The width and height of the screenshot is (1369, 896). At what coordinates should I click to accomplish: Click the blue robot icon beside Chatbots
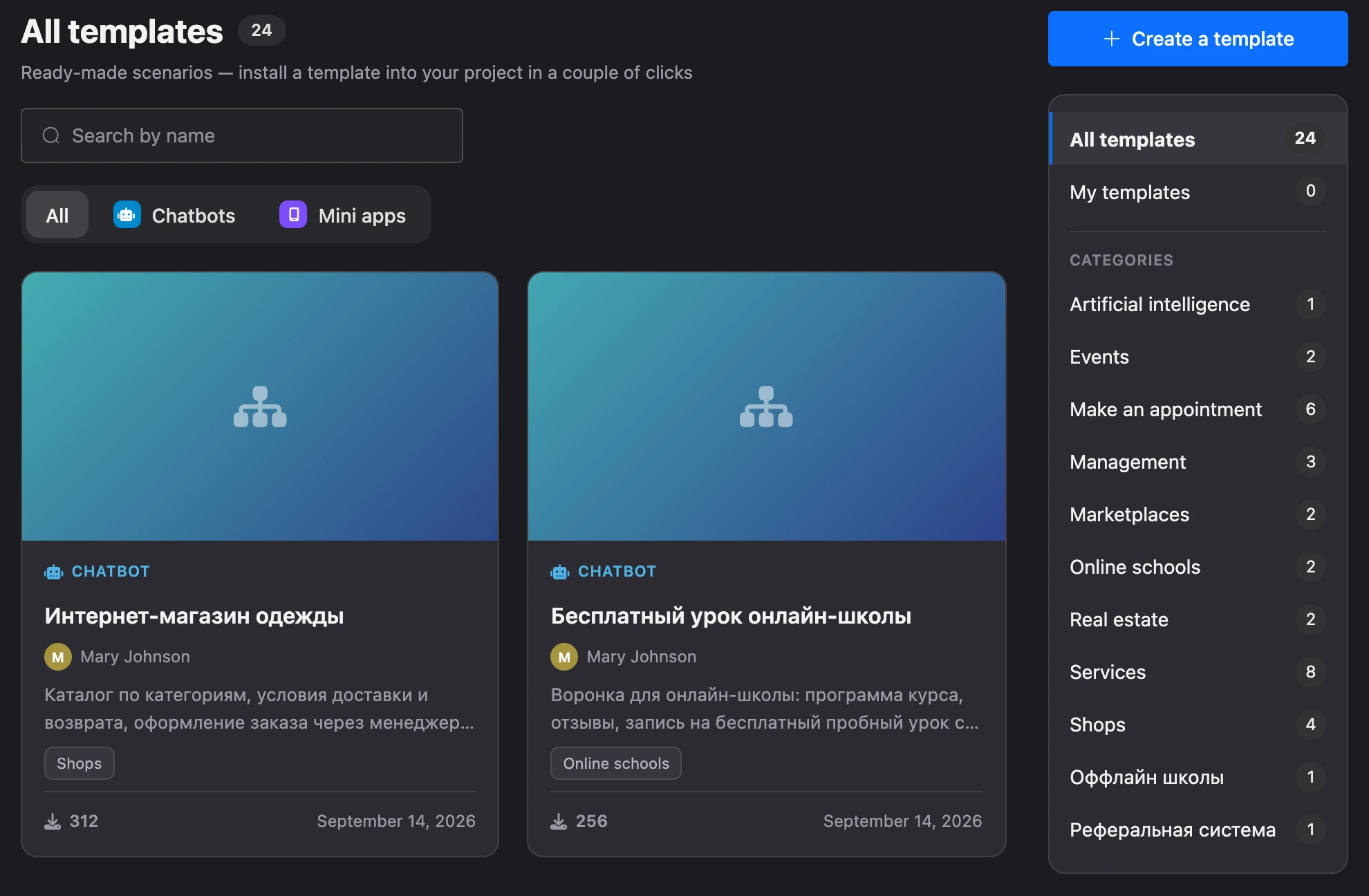(x=127, y=215)
